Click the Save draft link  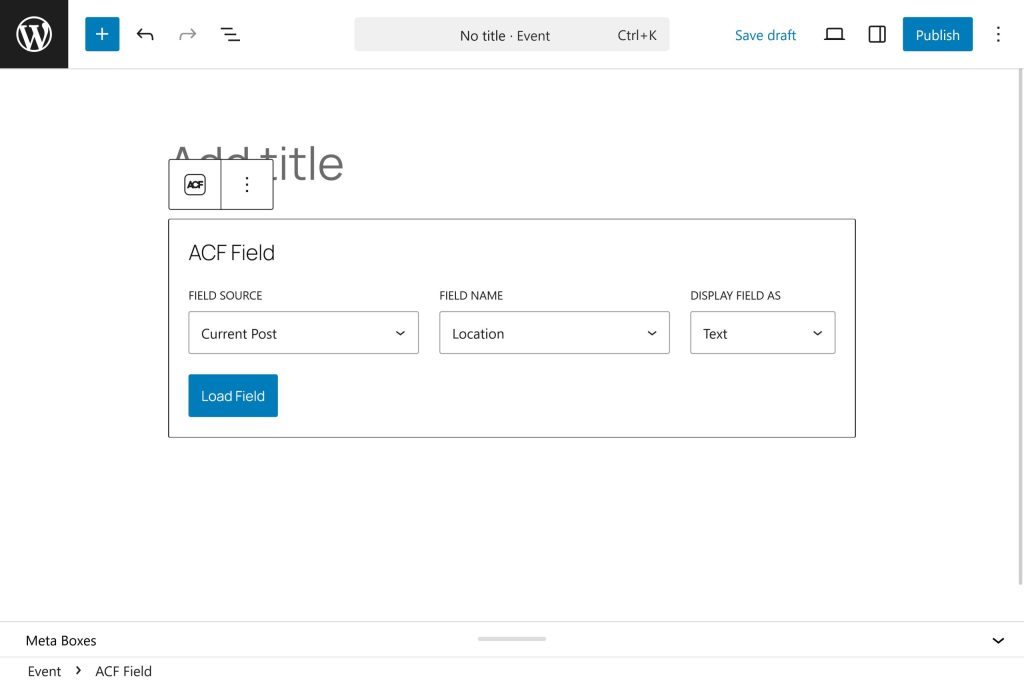765,35
